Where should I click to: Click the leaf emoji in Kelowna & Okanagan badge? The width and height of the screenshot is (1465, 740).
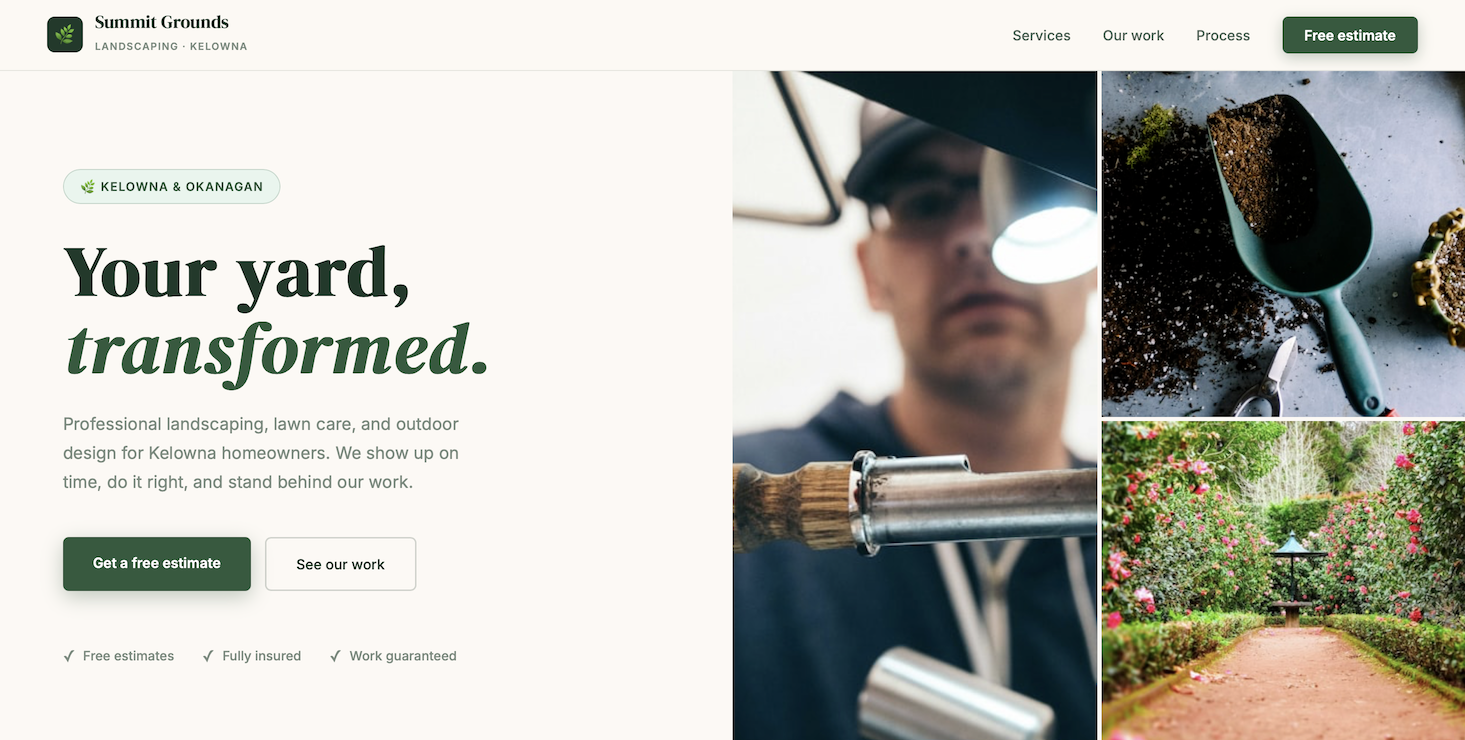88,187
